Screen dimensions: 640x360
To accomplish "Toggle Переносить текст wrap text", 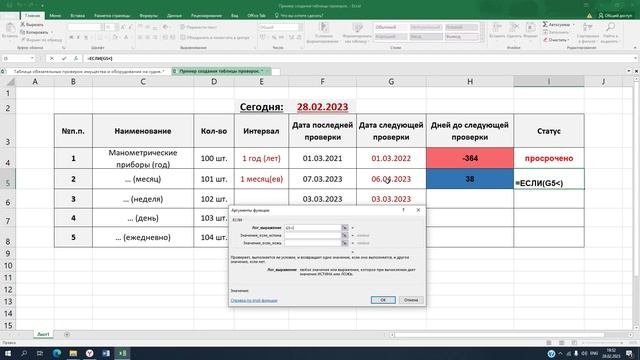I will [x=198, y=27].
